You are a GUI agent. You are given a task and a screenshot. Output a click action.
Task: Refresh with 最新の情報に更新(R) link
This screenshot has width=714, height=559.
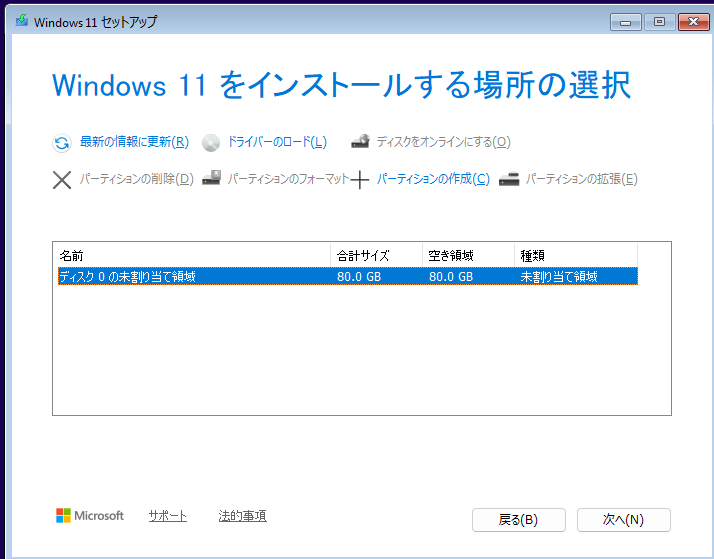coord(134,142)
